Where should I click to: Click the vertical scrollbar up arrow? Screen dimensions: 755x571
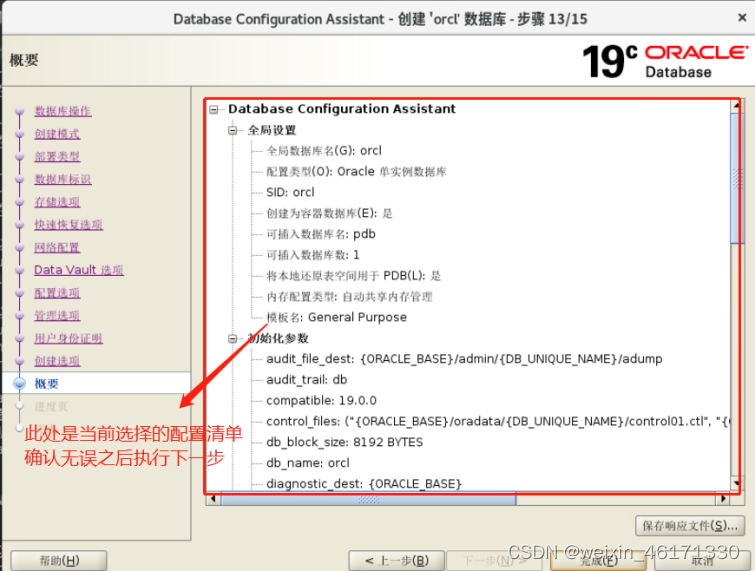tap(736, 104)
